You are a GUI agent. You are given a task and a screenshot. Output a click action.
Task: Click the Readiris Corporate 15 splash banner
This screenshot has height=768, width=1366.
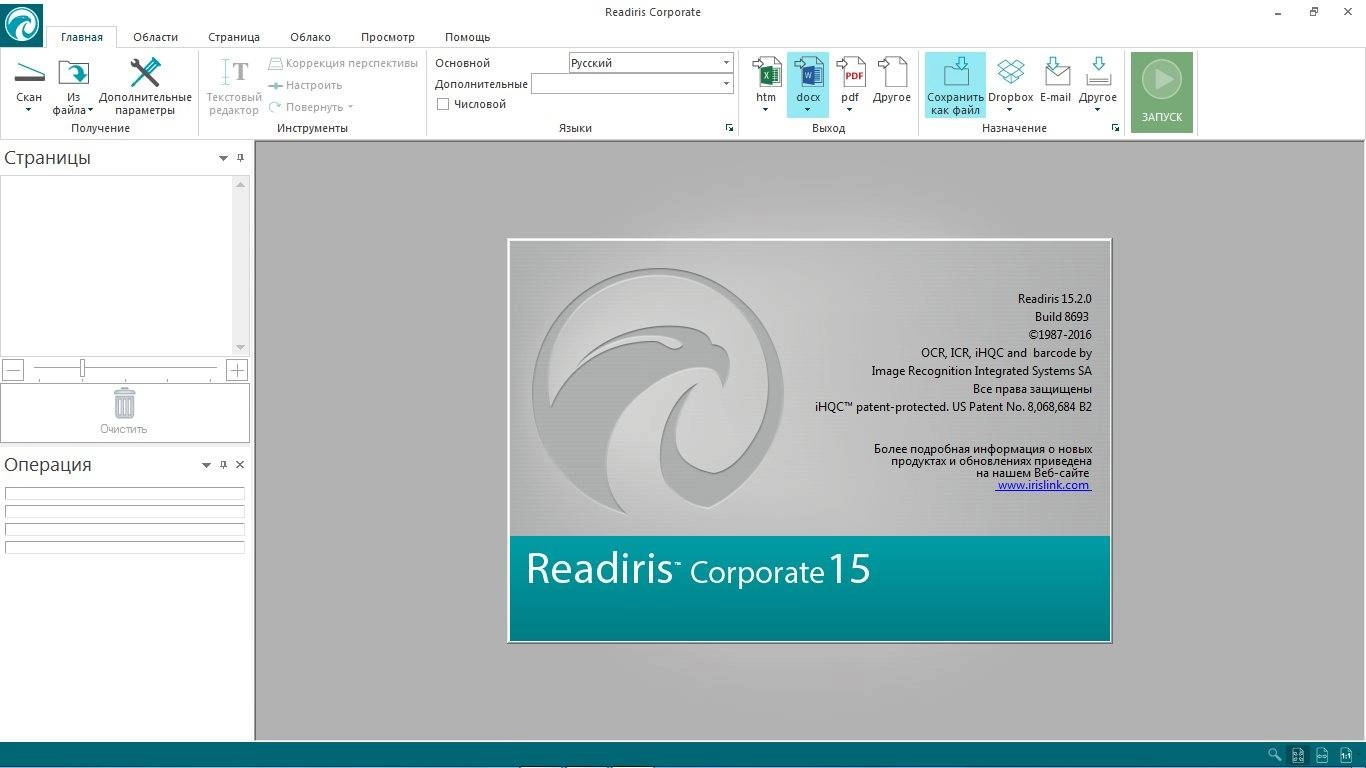click(810, 588)
